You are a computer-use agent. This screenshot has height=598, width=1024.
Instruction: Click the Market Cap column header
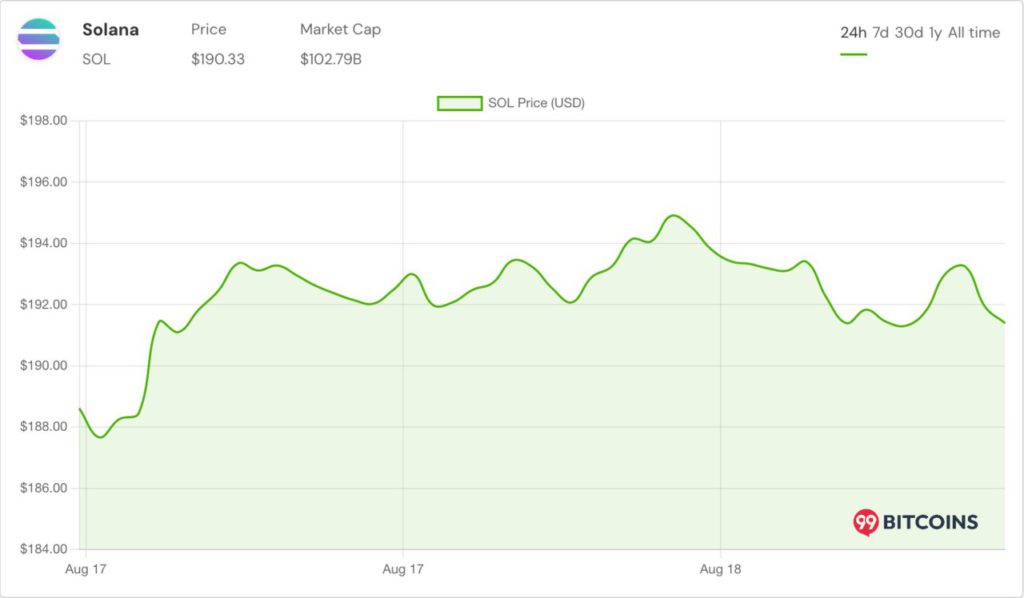click(340, 30)
